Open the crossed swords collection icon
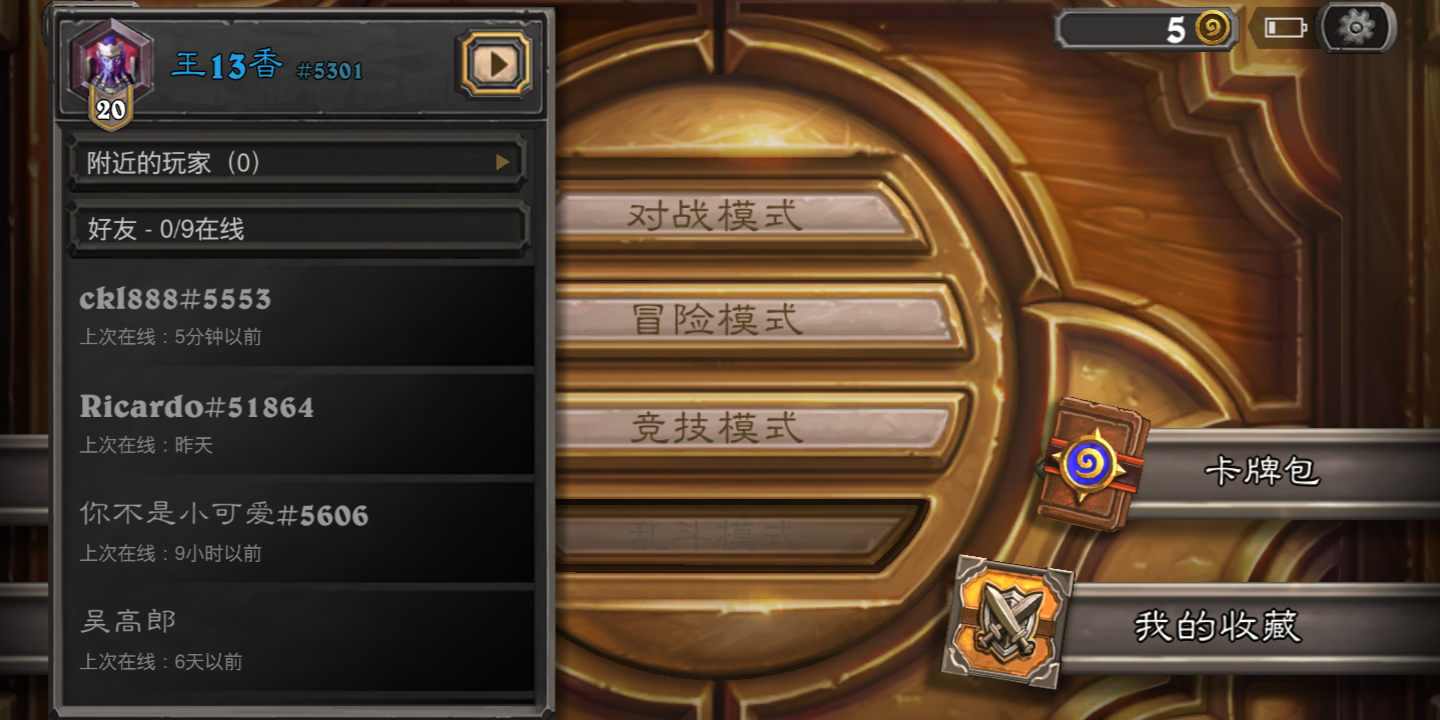This screenshot has height=720, width=1440. (1008, 620)
